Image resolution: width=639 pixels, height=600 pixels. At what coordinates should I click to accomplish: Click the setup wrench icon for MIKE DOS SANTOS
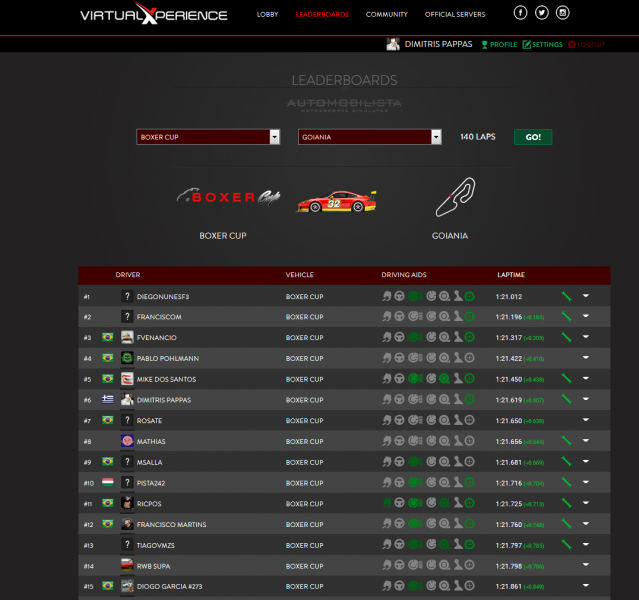click(566, 379)
